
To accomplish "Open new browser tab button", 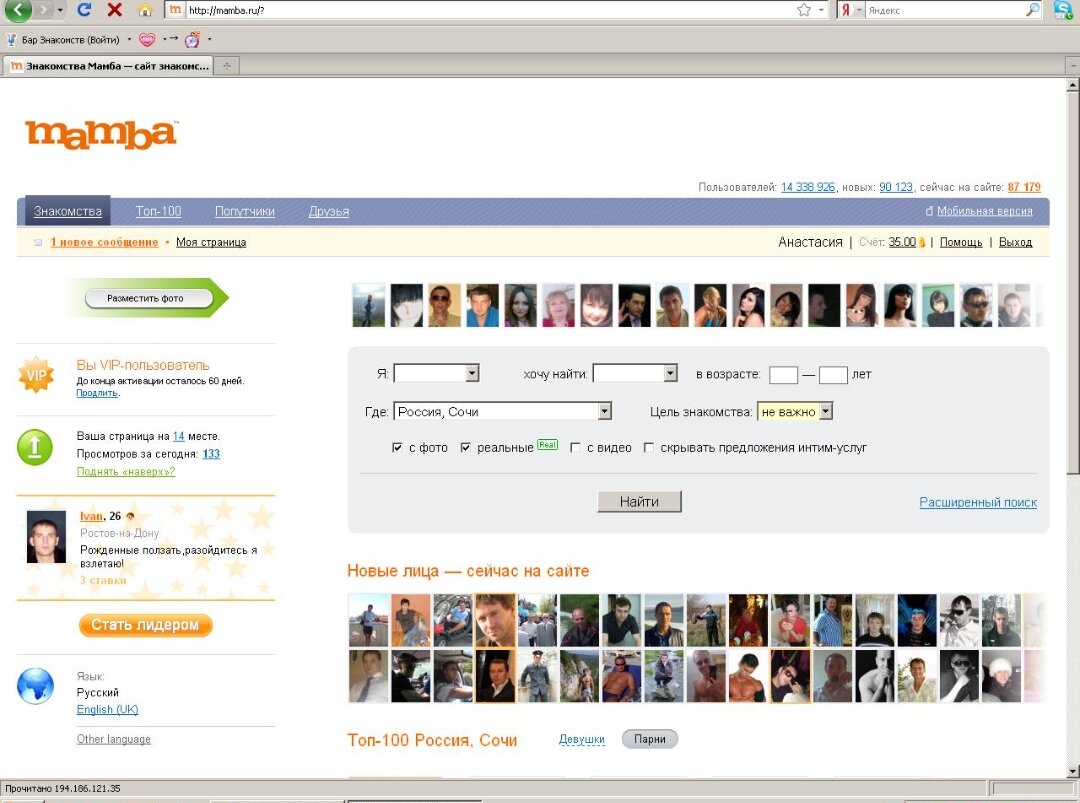I will (x=227, y=65).
